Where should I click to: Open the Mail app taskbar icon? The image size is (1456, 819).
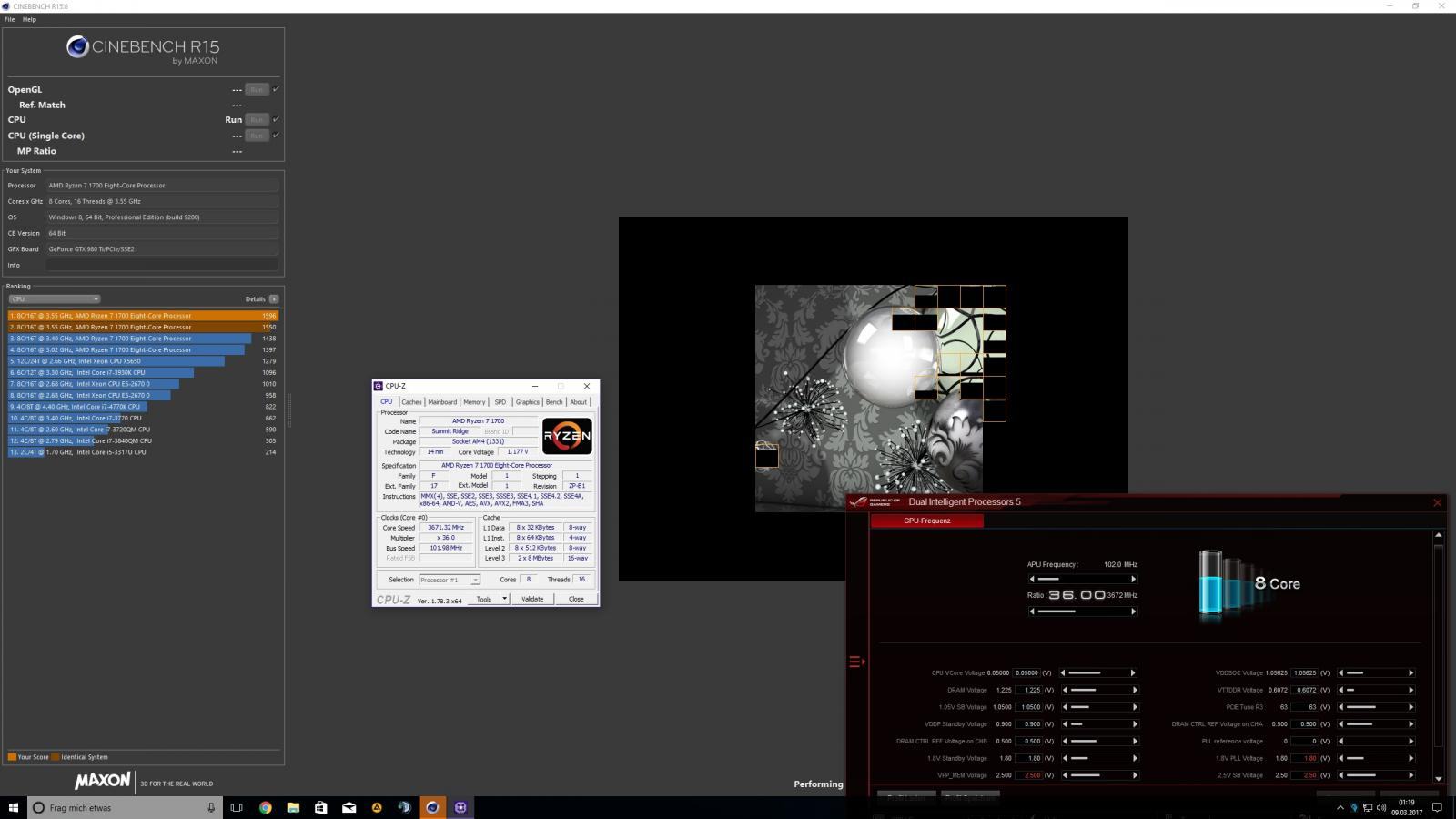[349, 807]
